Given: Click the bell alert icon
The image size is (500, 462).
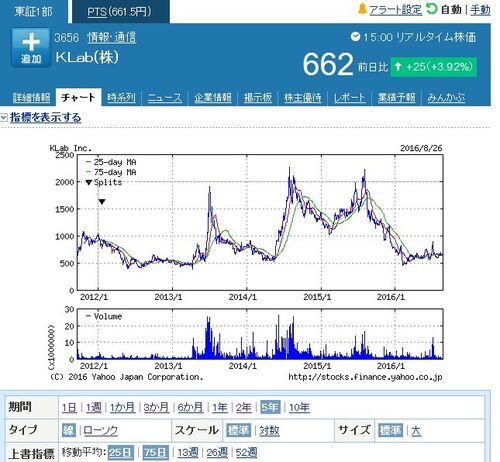Looking at the screenshot, I should pyautogui.click(x=362, y=9).
